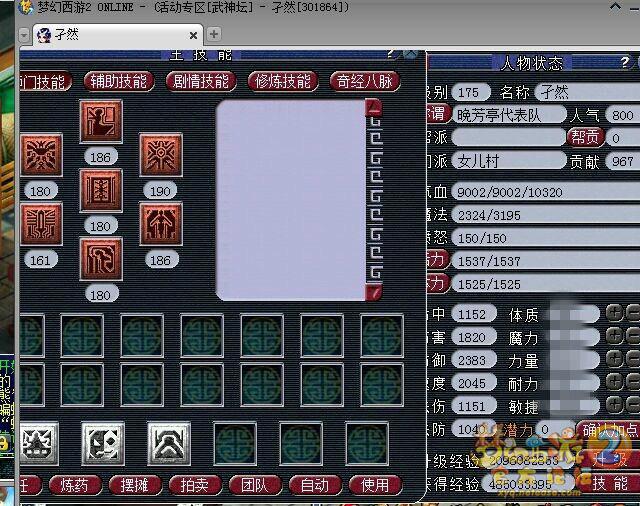The width and height of the screenshot is (640, 506).
Task: Switch to the 辅助技能 tab
Action: [118, 82]
